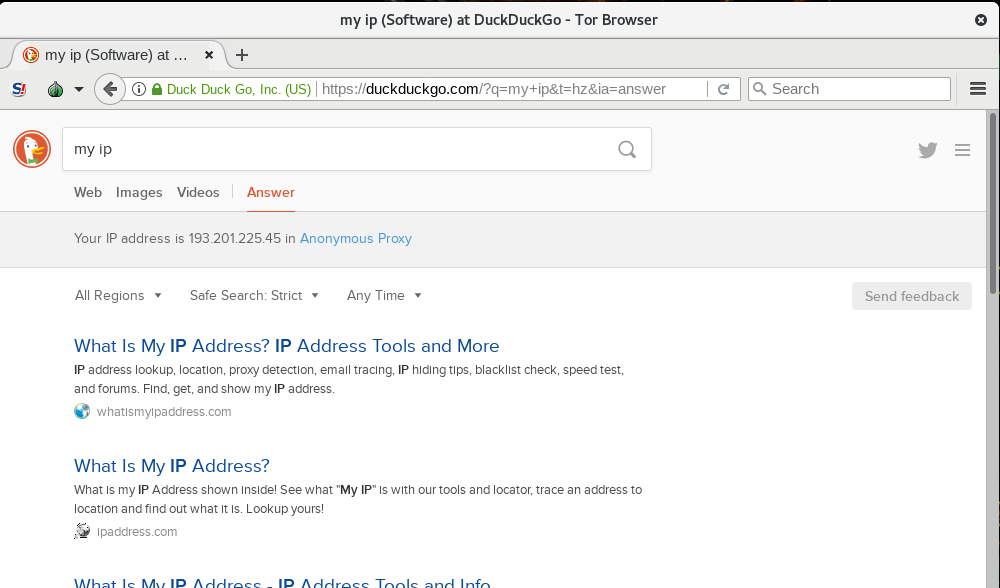This screenshot has height=588, width=1000.
Task: Open the All Regions dropdown
Action: click(x=118, y=295)
